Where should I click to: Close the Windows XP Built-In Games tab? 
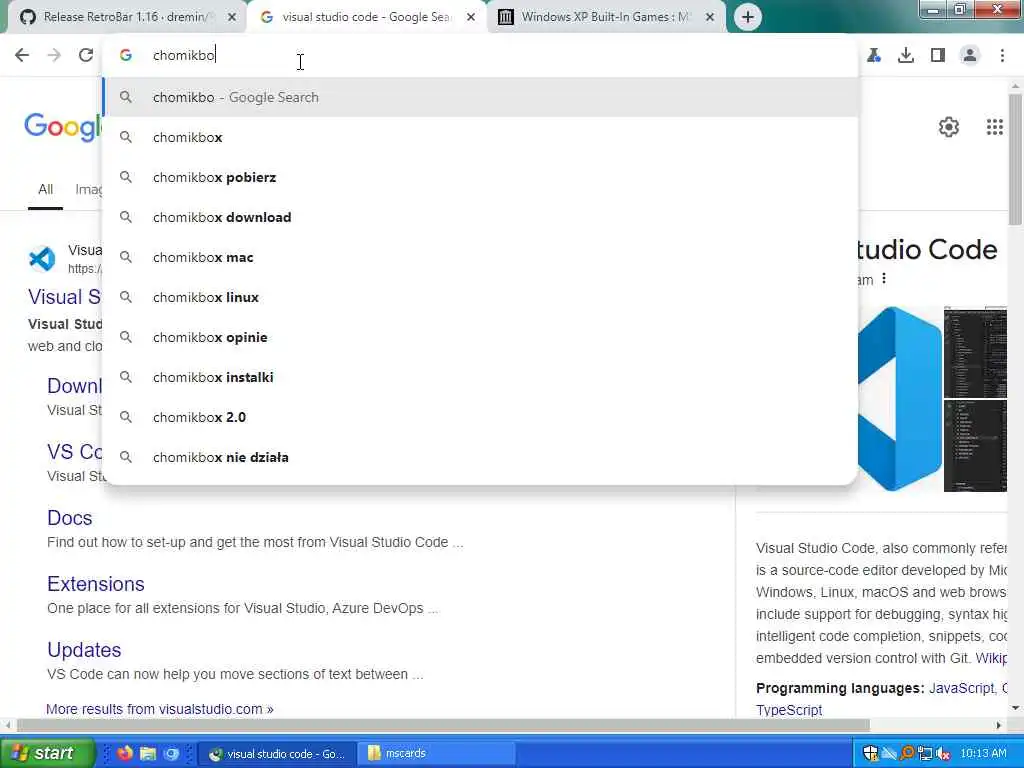pyautogui.click(x=710, y=18)
